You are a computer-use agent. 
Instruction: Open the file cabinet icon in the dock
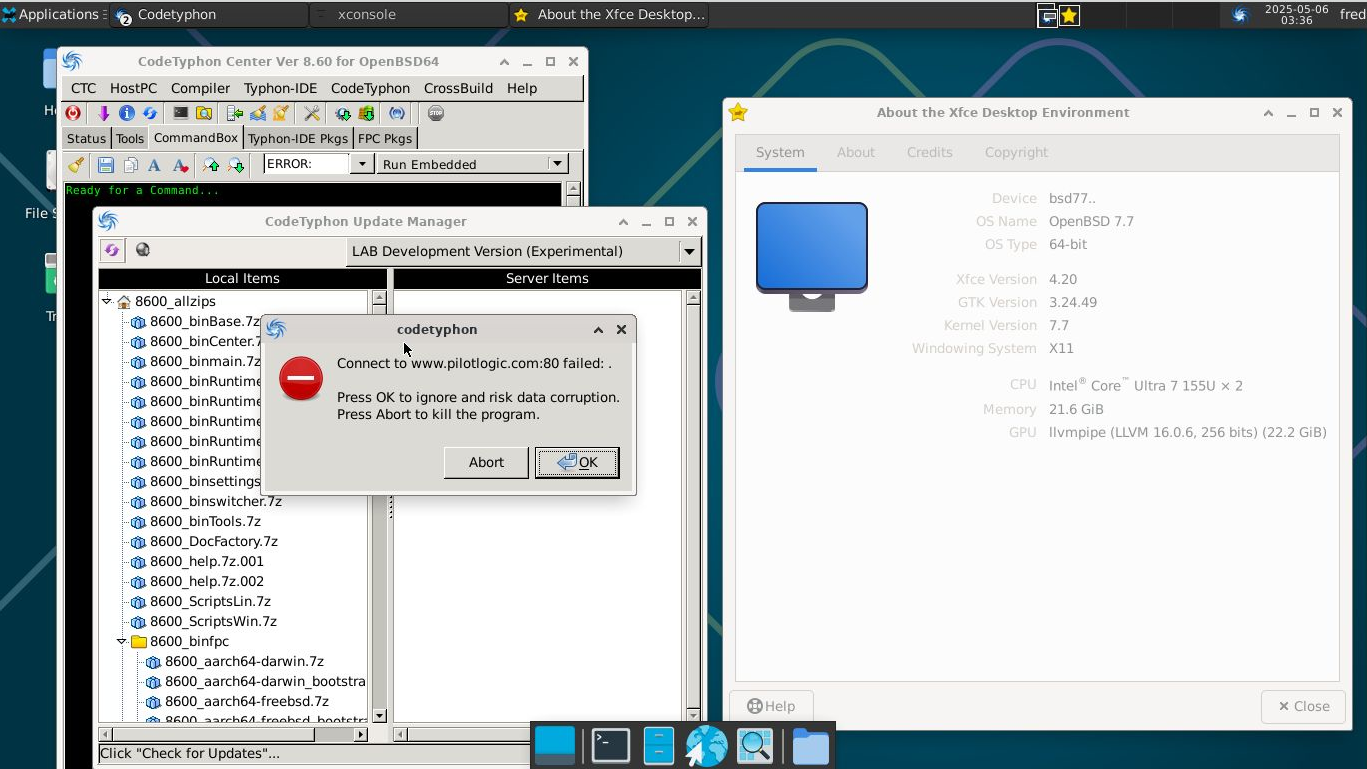[x=658, y=745]
